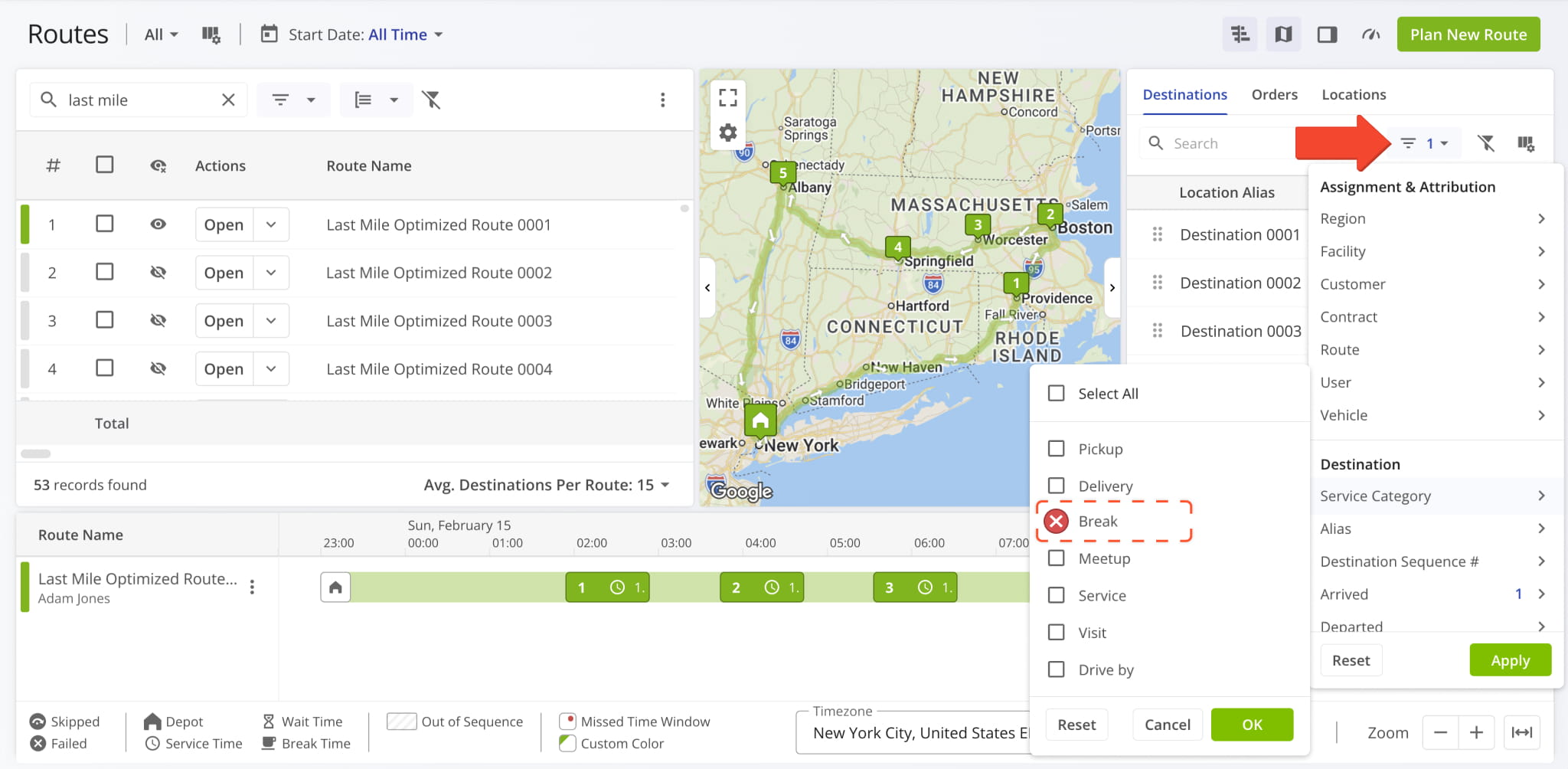Open the destinations column settings icon
The width and height of the screenshot is (1568, 769).
coord(1526,143)
